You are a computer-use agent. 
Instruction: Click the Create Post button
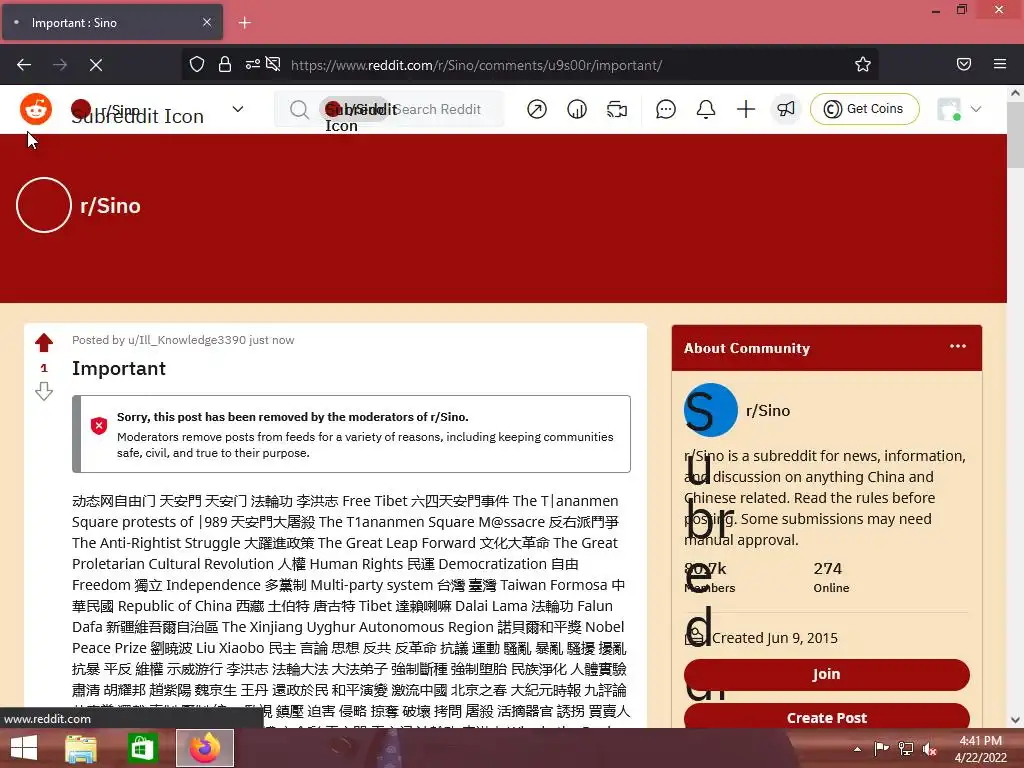827,717
